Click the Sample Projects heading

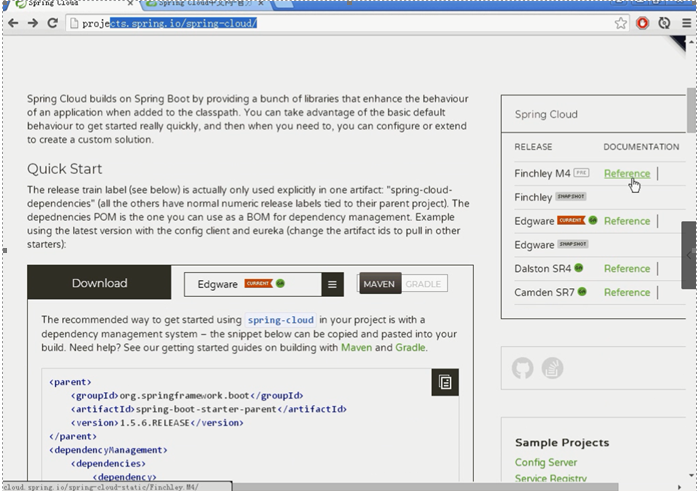pyautogui.click(x=562, y=443)
